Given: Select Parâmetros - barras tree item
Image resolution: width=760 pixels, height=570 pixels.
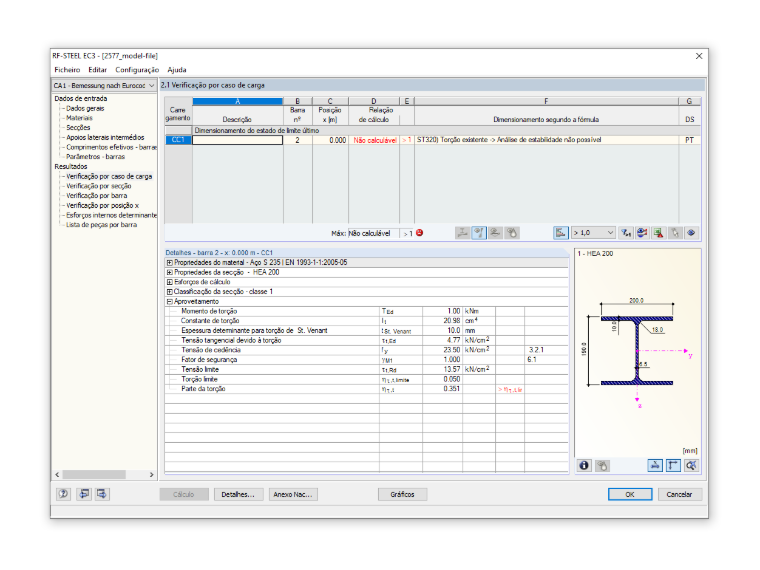Looking at the screenshot, I should pos(95,157).
